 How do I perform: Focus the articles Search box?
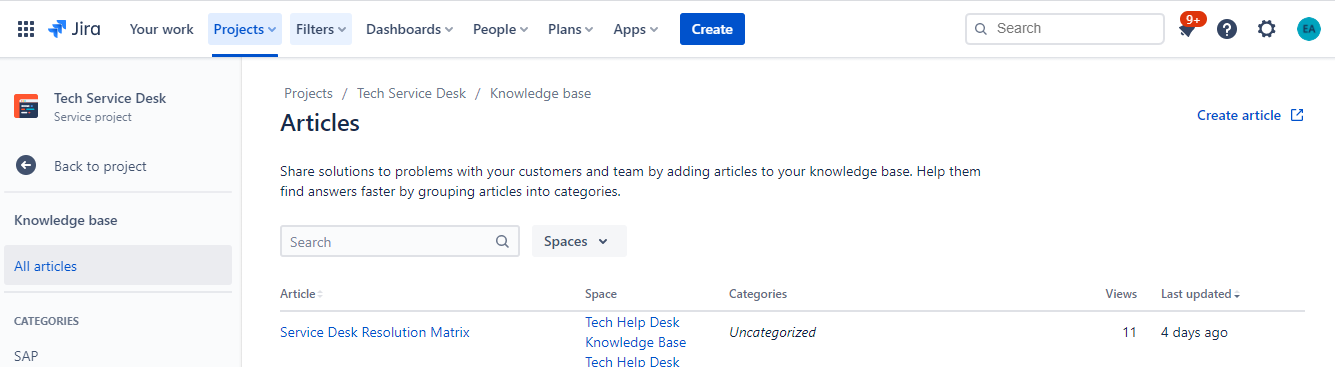click(x=400, y=241)
